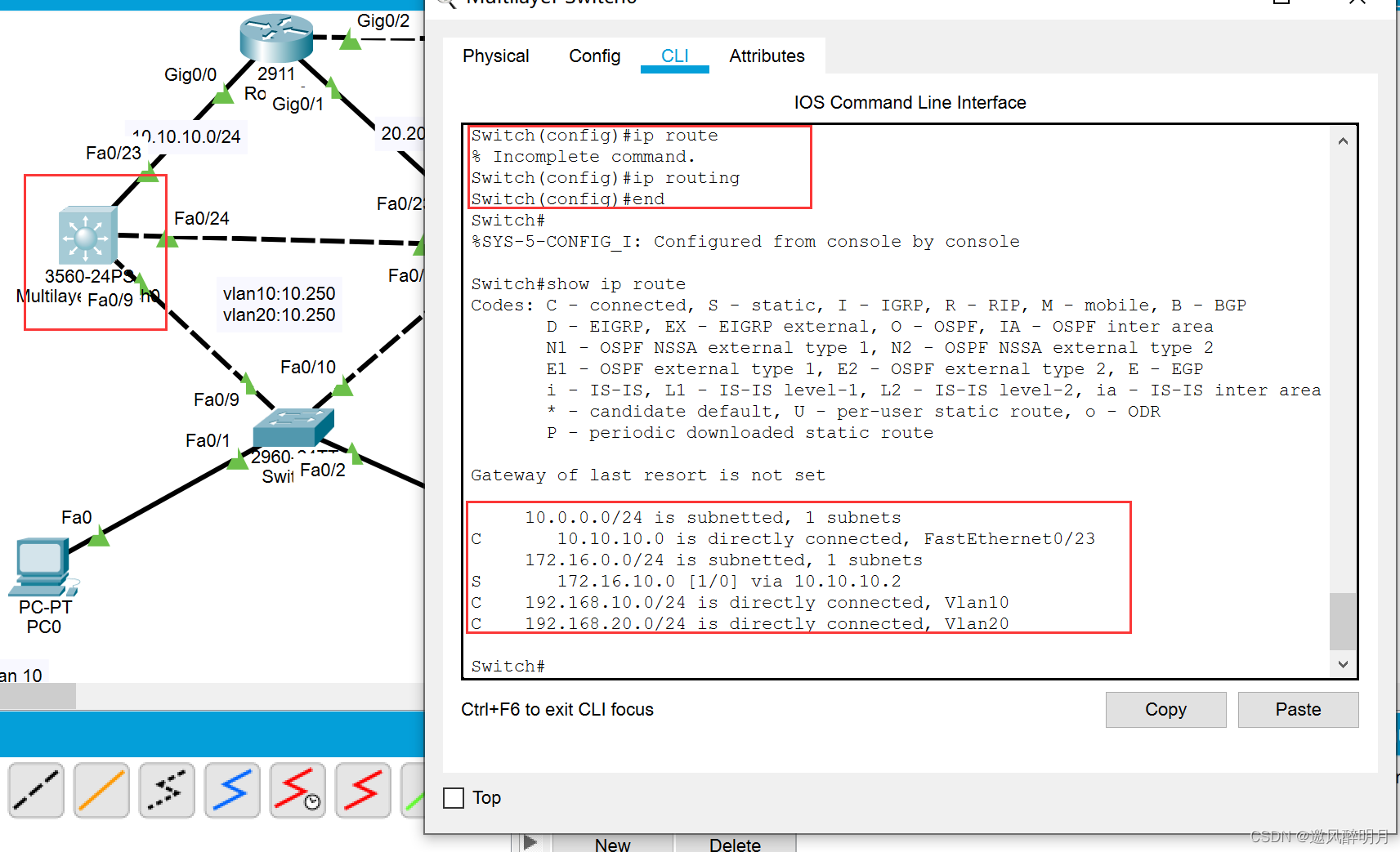Click the 192.168.20.0/24 Vlan20 route line
The height and width of the screenshot is (852, 1400).
(x=740, y=623)
